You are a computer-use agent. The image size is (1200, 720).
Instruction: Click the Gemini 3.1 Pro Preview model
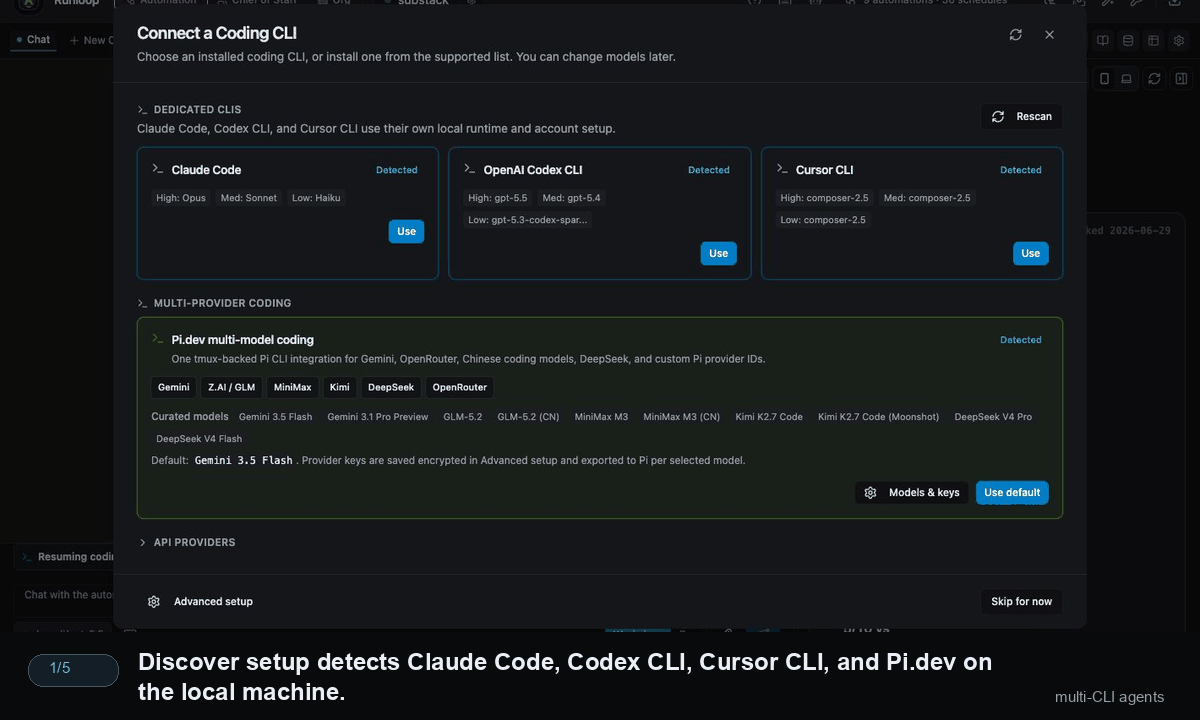coord(378,417)
